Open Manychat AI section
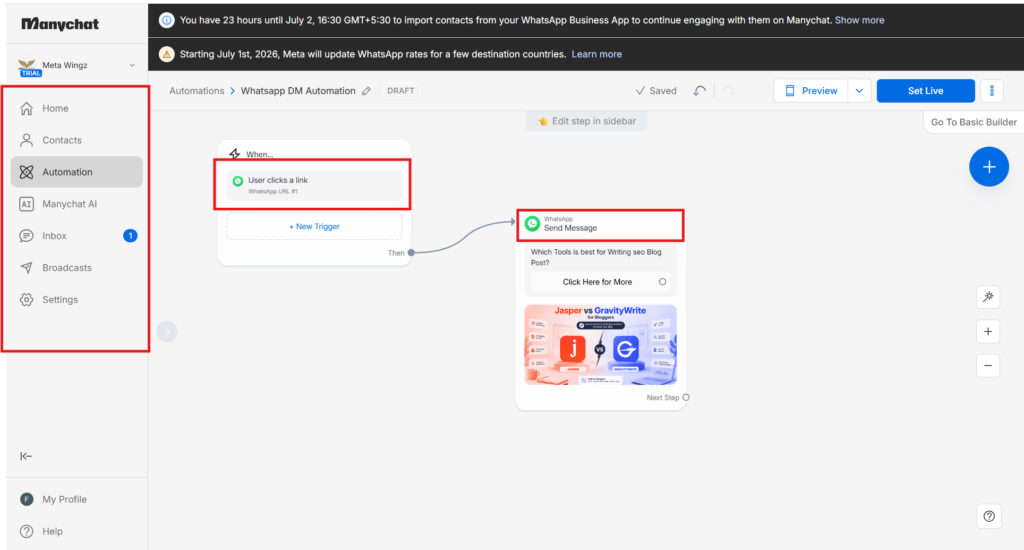The width and height of the screenshot is (1024, 550). 76,204
